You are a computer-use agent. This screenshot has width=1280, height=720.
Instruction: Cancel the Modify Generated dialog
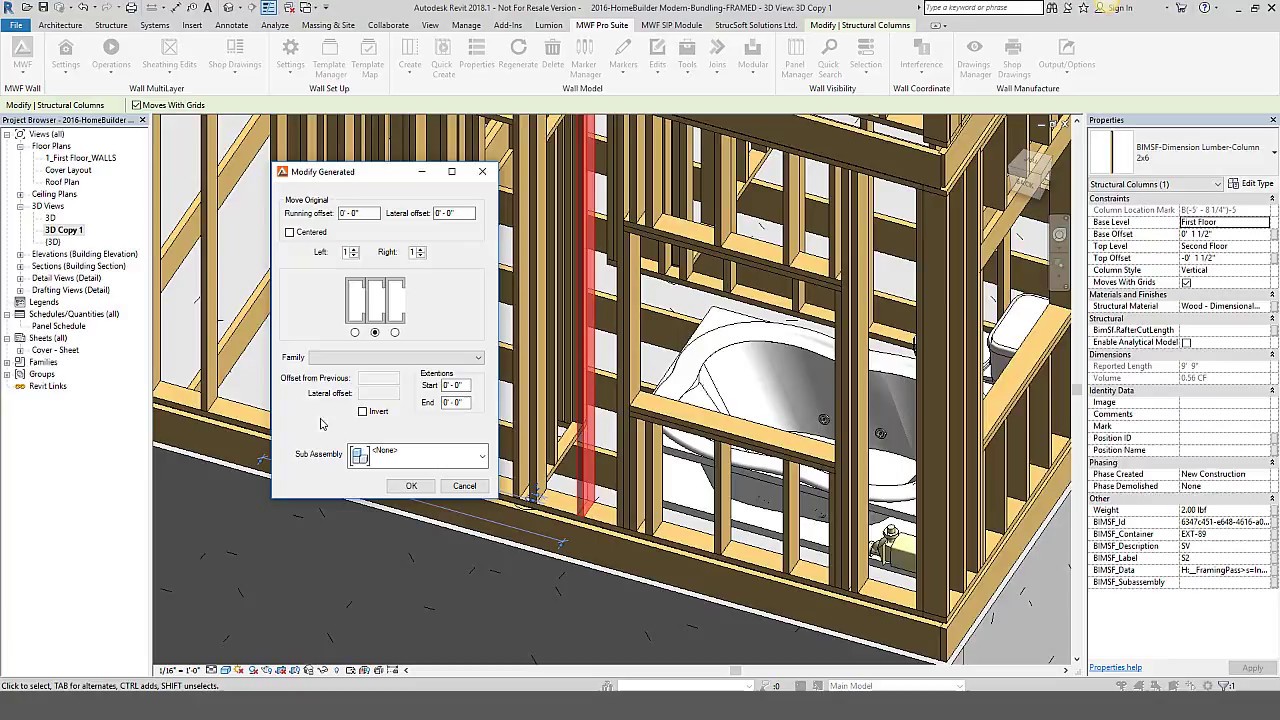click(464, 486)
